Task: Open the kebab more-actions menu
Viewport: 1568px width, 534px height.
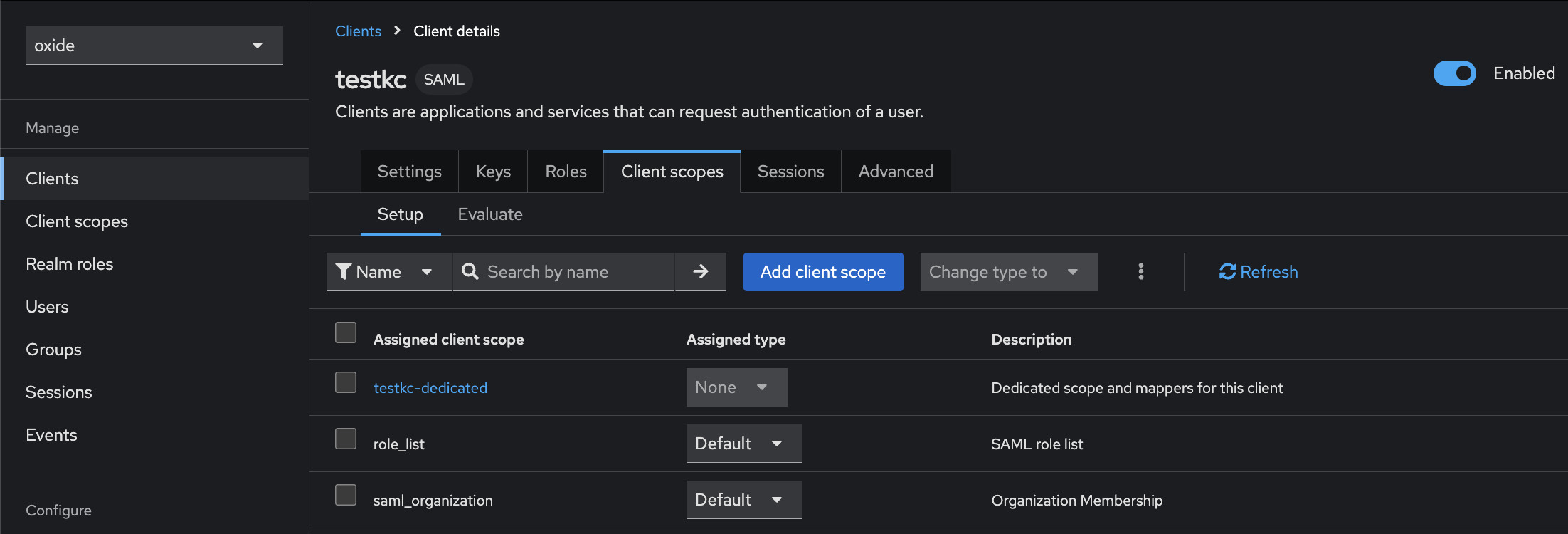Action: tap(1141, 272)
